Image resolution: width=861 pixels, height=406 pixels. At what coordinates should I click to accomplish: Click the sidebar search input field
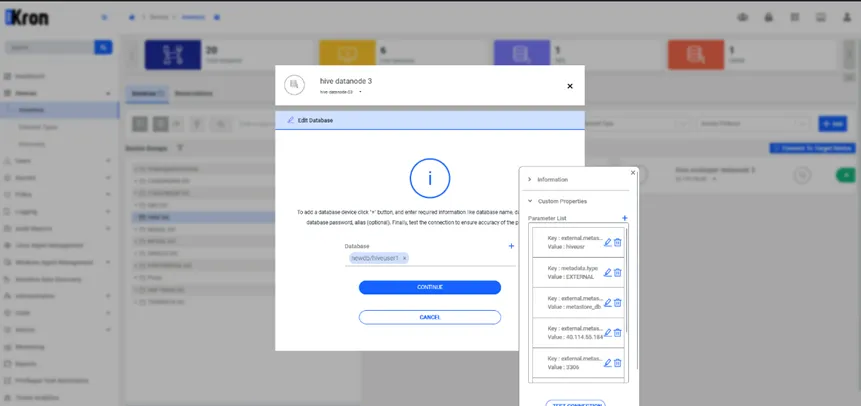tap(49, 47)
